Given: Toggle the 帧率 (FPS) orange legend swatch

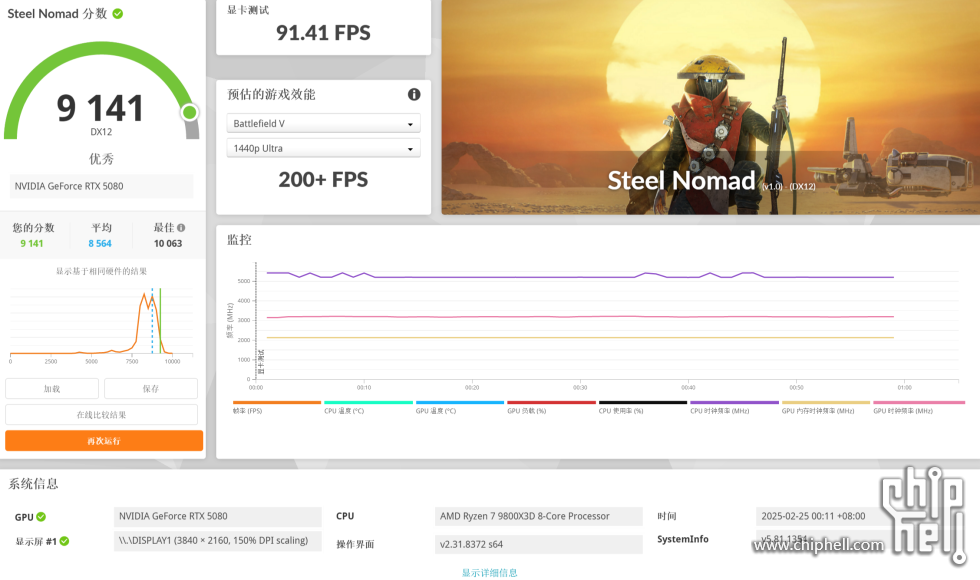Looking at the screenshot, I should click(277, 402).
